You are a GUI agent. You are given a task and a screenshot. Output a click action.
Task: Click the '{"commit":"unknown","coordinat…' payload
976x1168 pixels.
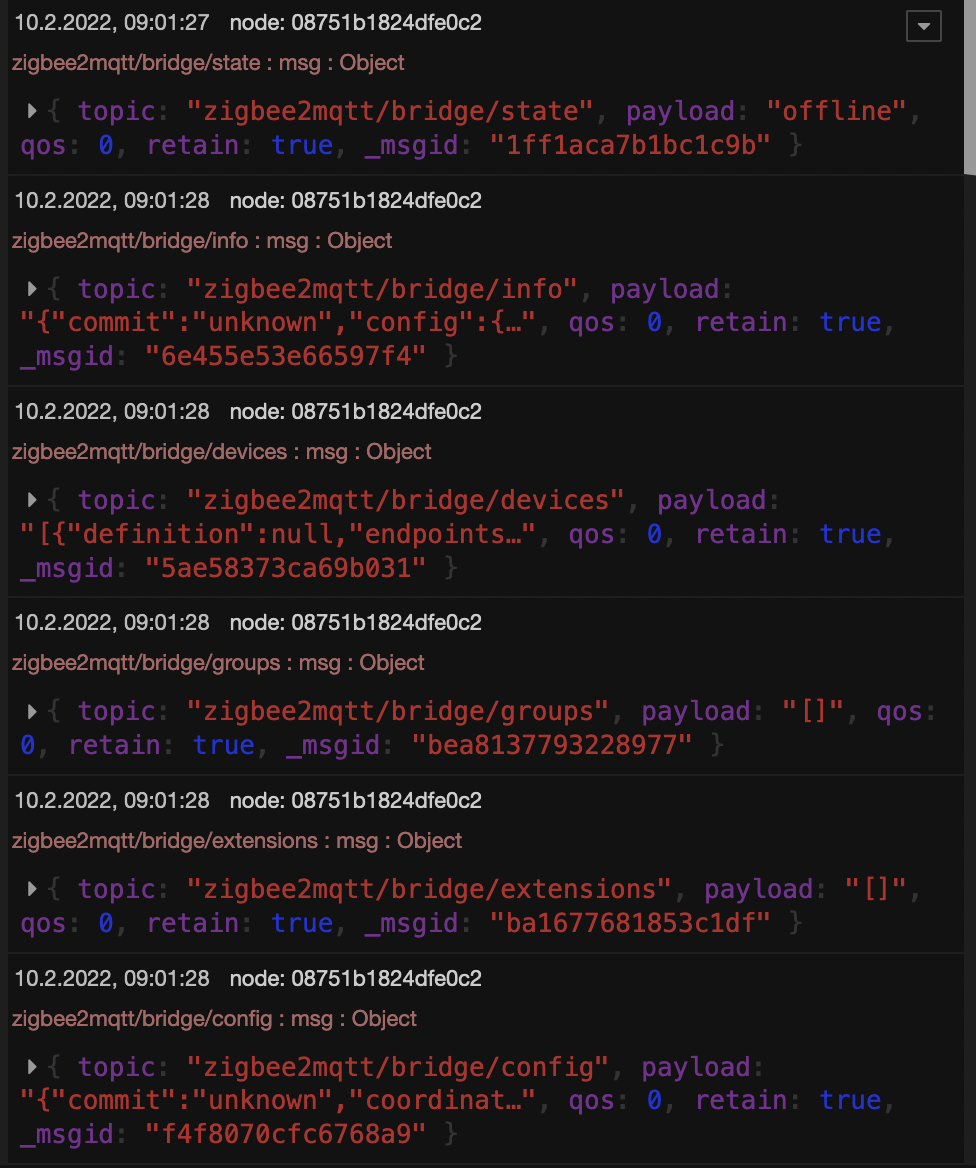coord(278,1100)
